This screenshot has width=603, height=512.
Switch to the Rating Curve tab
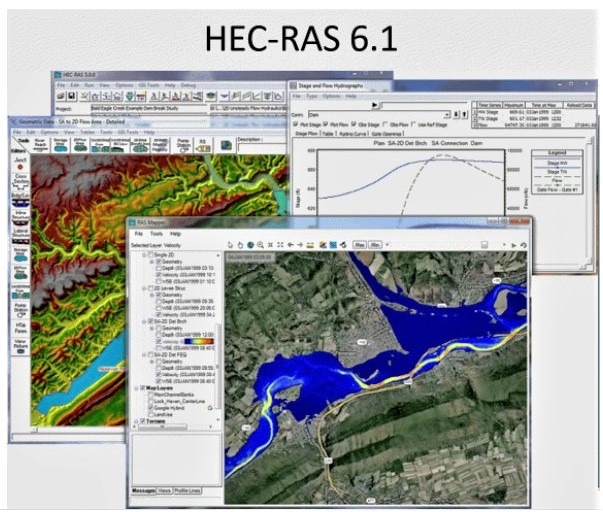click(353, 133)
